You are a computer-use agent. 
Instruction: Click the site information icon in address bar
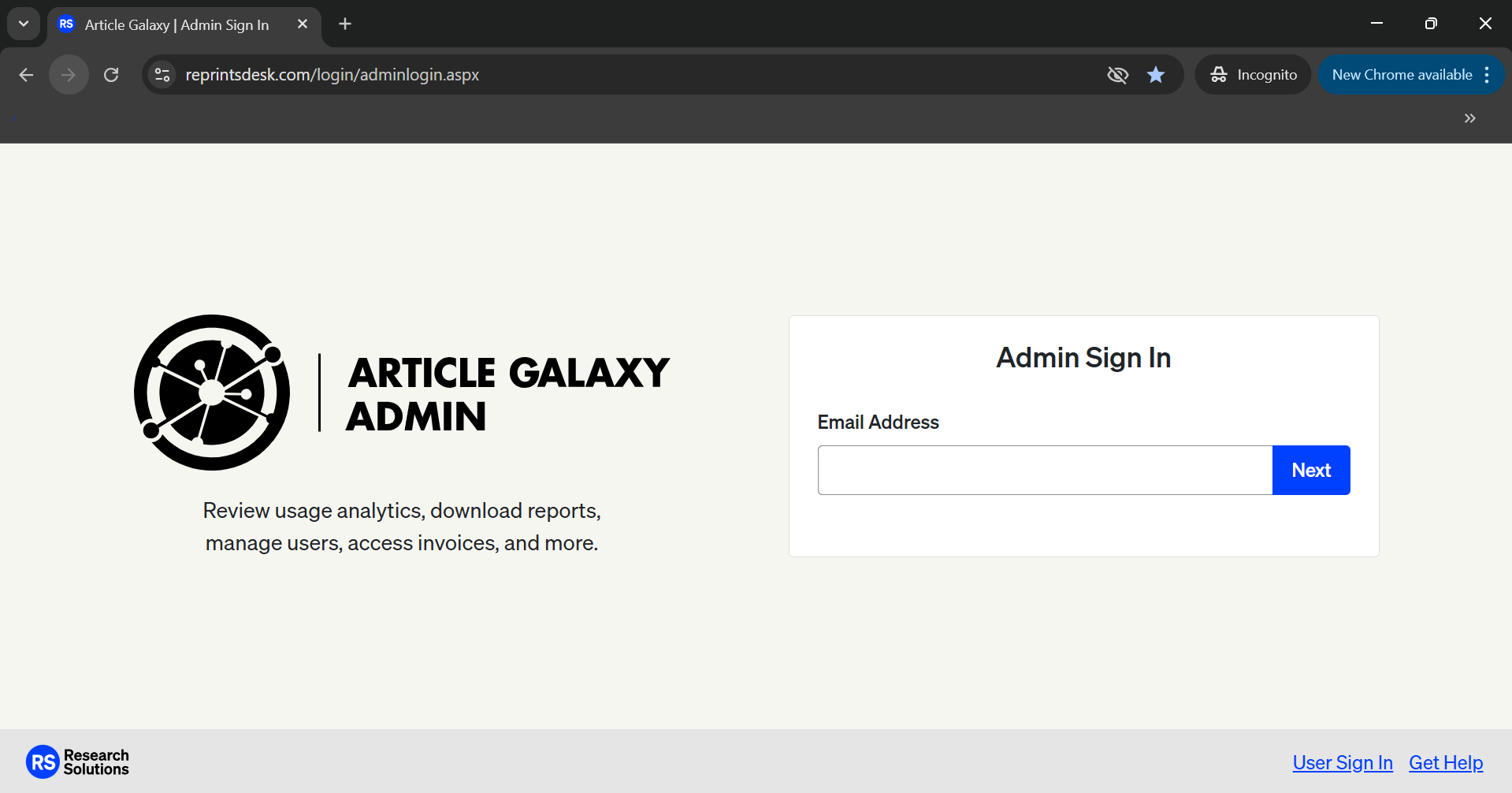click(162, 74)
